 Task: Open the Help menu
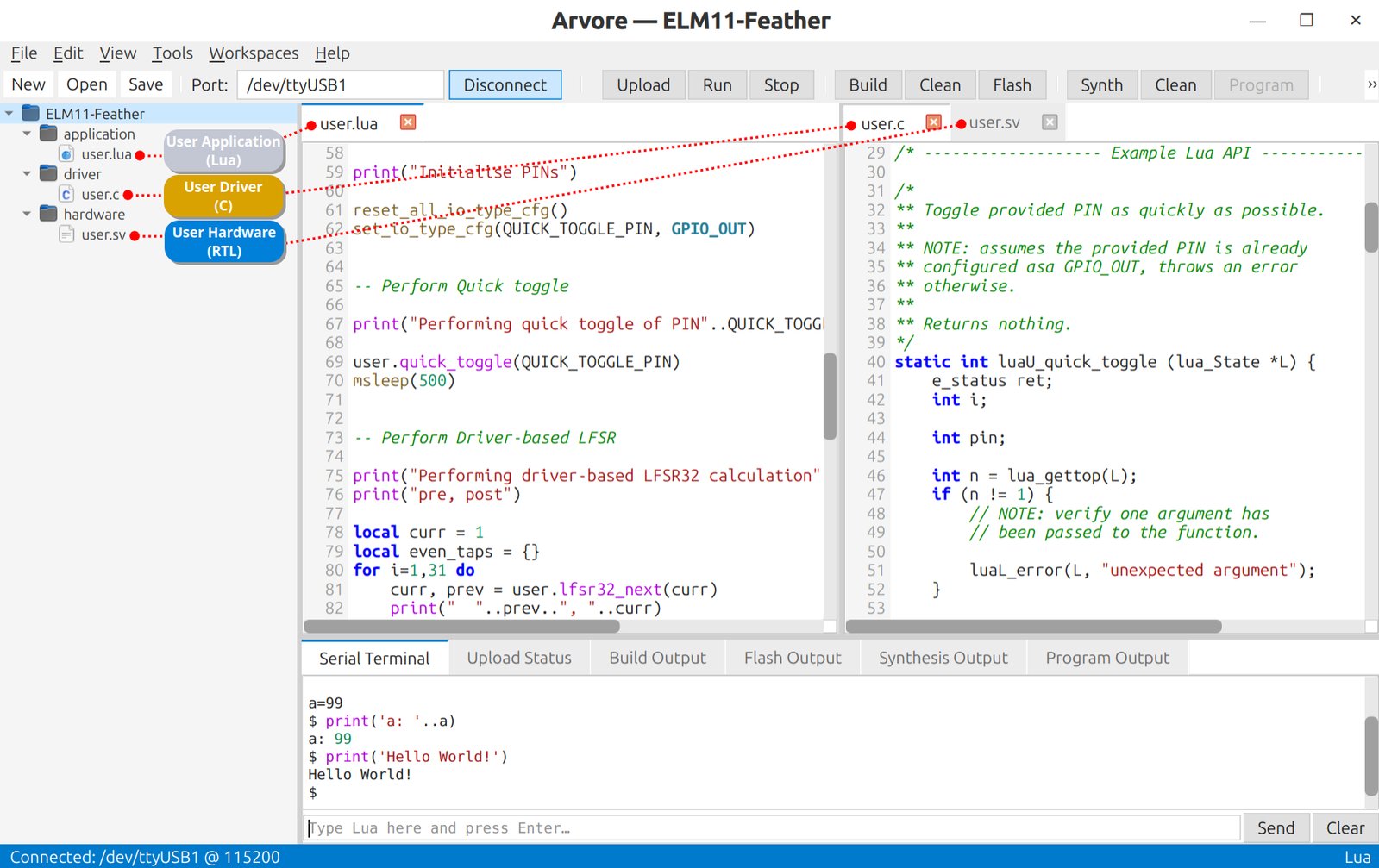pyautogui.click(x=332, y=53)
